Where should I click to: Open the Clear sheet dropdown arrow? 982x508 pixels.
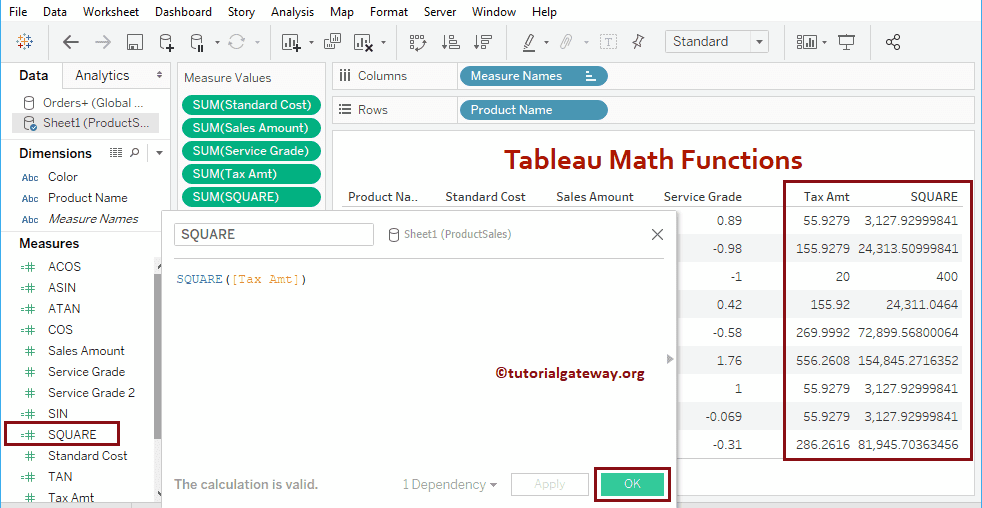click(383, 43)
